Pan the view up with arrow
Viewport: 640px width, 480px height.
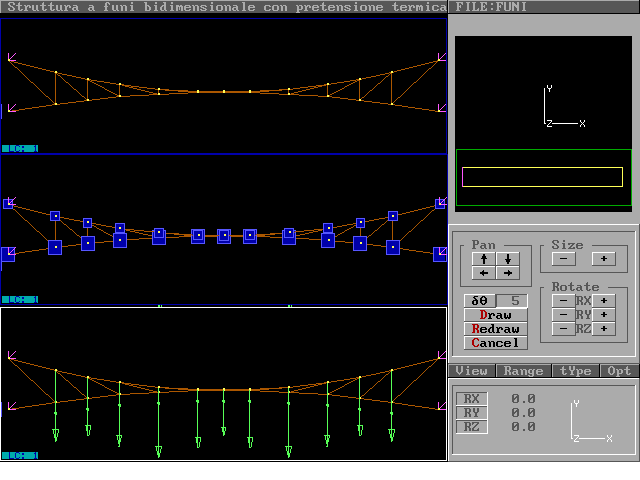[x=484, y=259]
